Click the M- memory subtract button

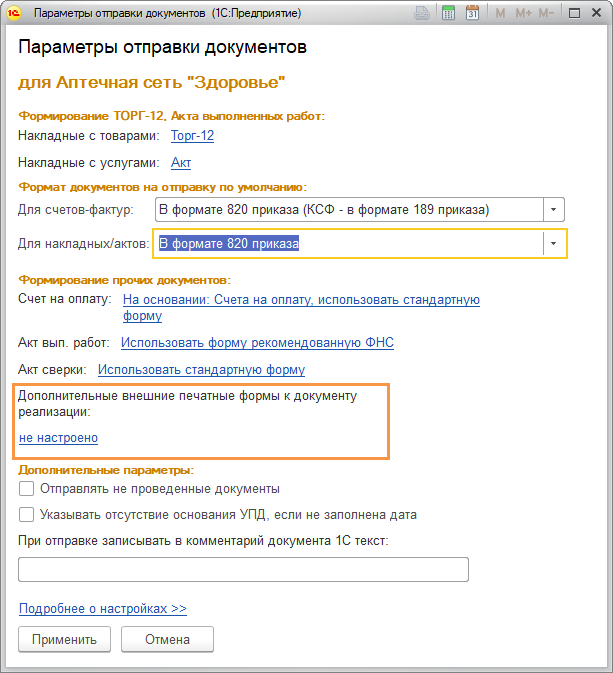click(x=546, y=13)
